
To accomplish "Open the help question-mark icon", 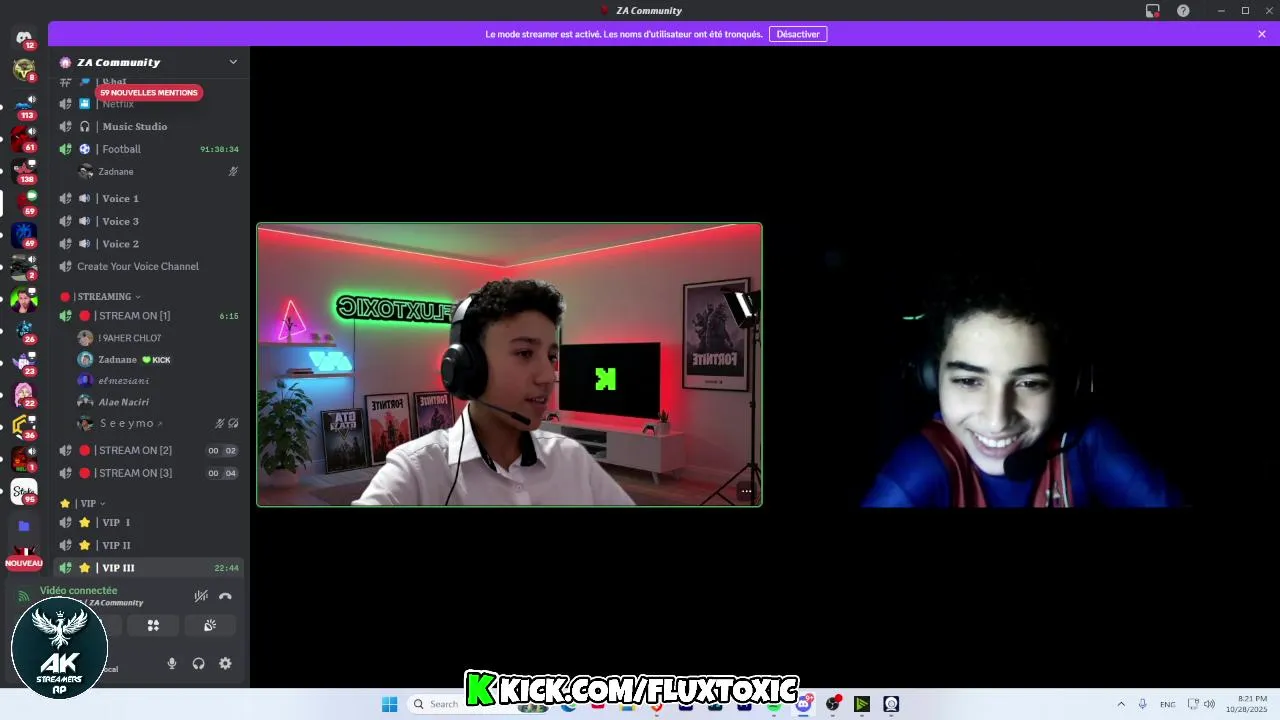I will (x=1183, y=11).
